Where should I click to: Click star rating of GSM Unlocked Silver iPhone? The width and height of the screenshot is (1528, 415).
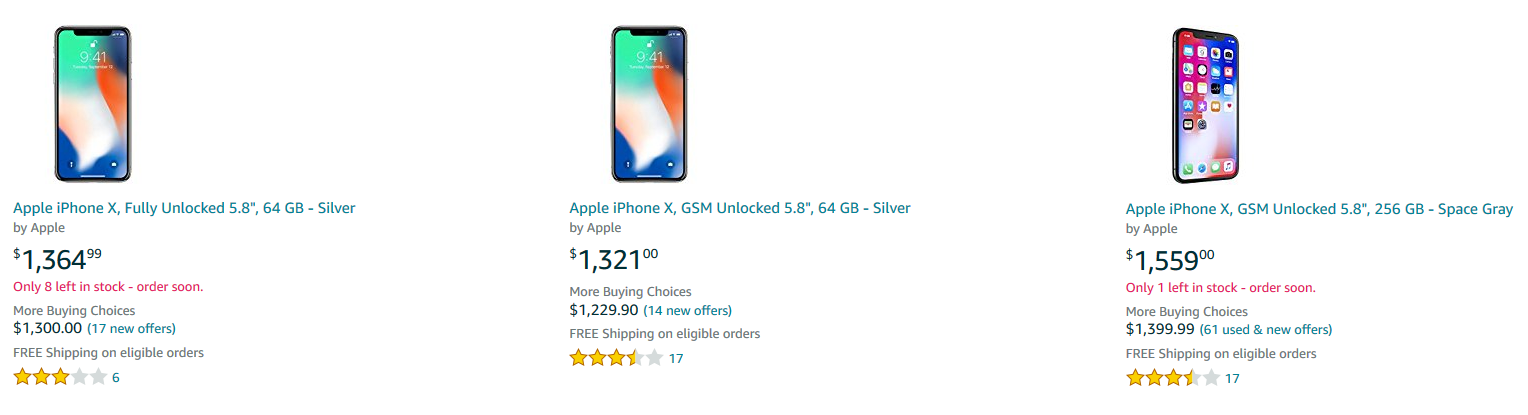tap(616, 357)
